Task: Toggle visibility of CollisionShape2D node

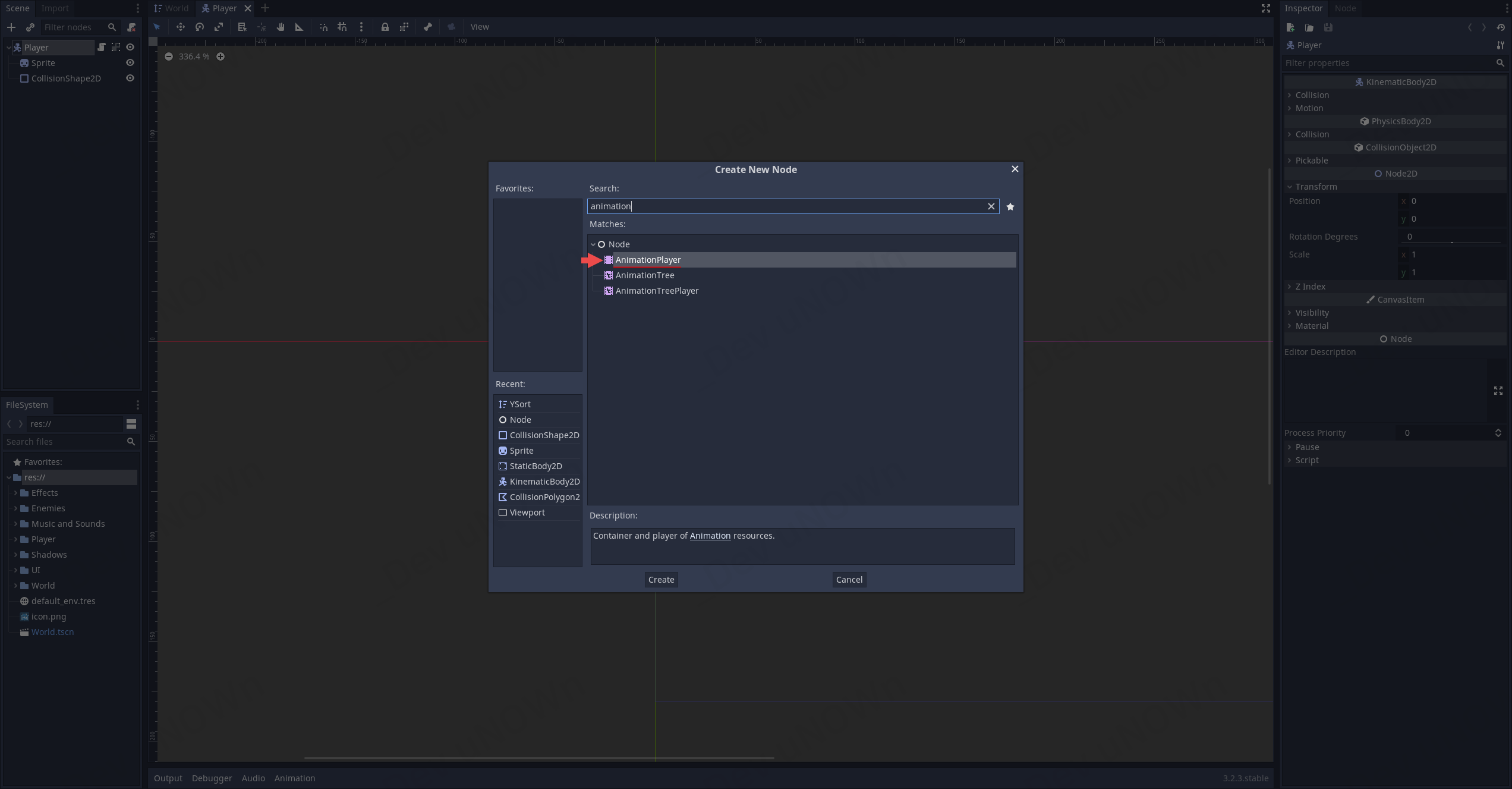Action: click(130, 78)
